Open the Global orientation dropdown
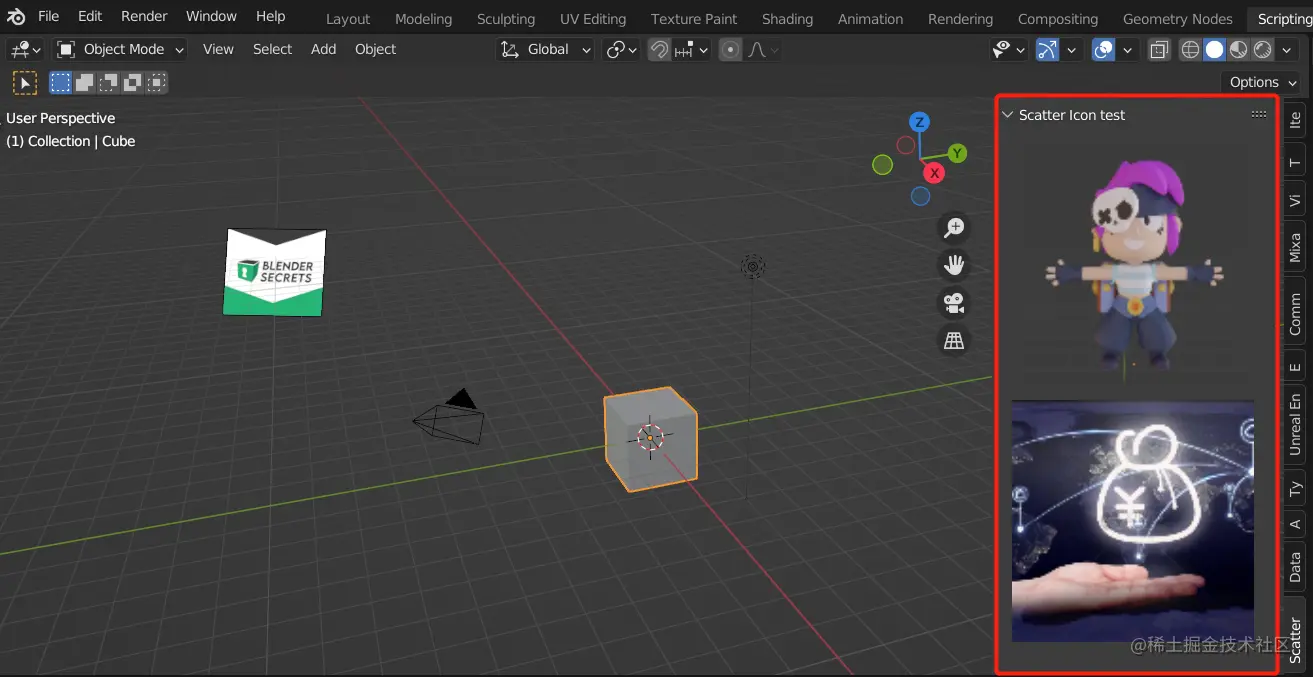Screen dimensions: 1313x677 [x=545, y=49]
